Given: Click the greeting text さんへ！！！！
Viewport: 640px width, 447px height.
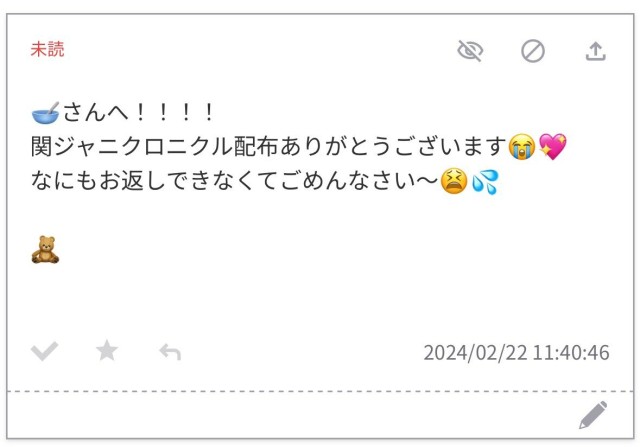Looking at the screenshot, I should 138,112.
